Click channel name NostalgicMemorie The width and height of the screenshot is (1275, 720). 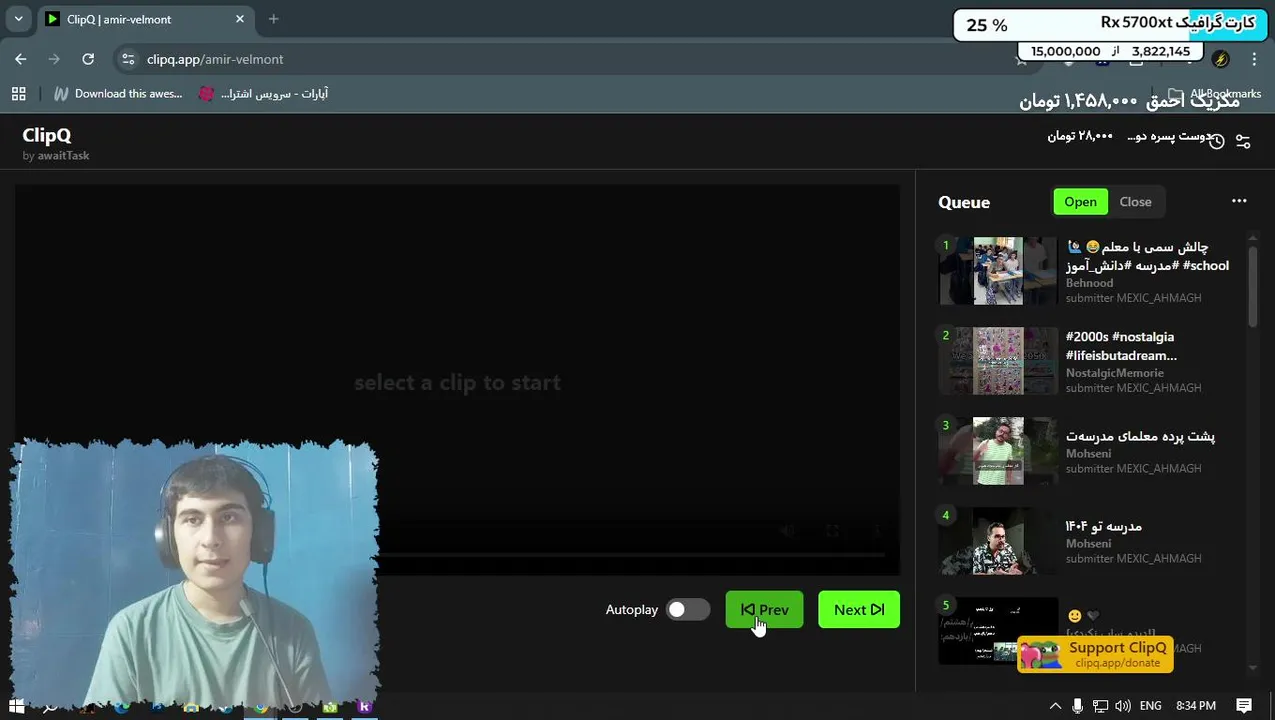(1115, 373)
